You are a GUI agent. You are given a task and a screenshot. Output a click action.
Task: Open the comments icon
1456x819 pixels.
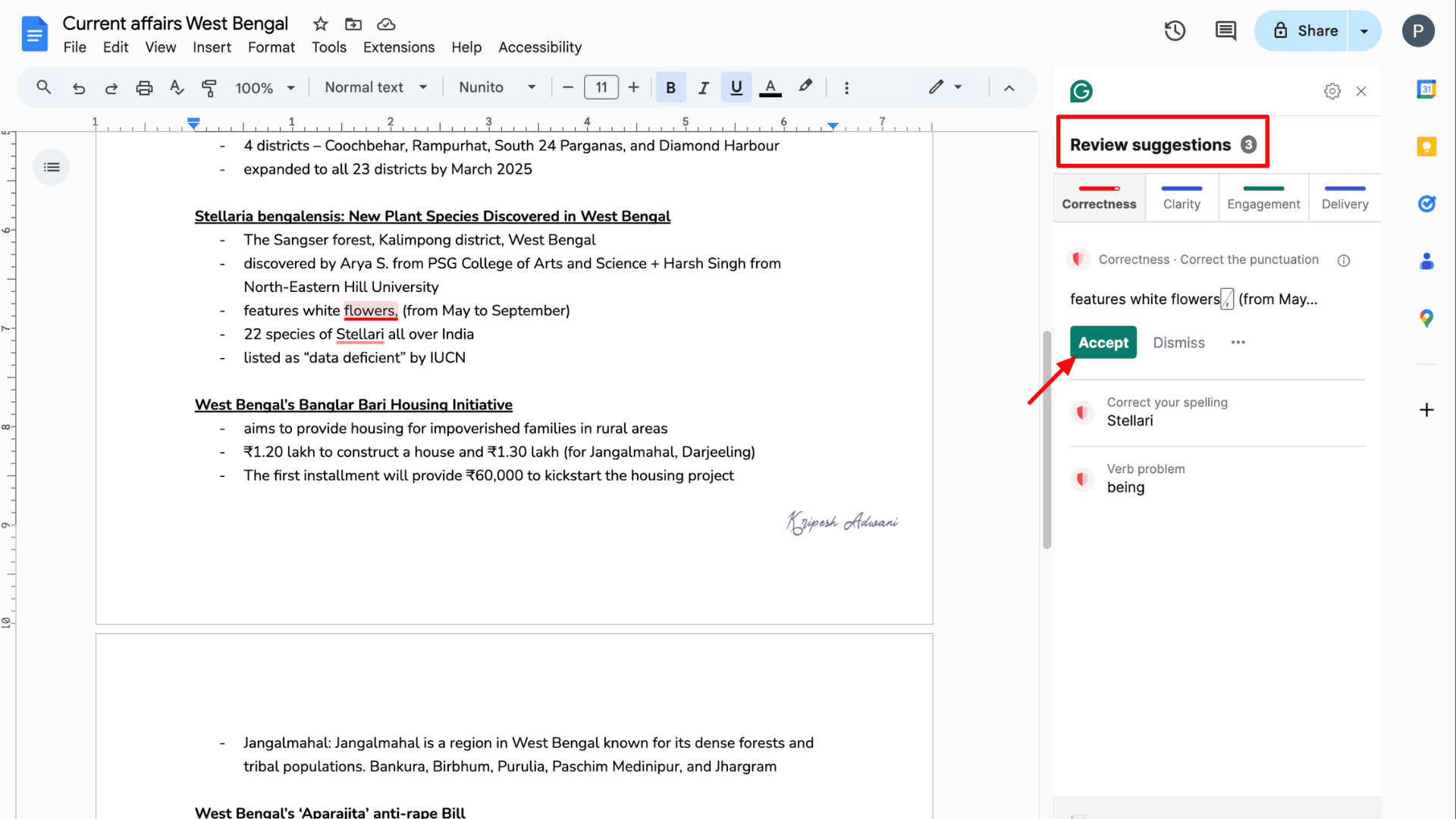point(1225,30)
